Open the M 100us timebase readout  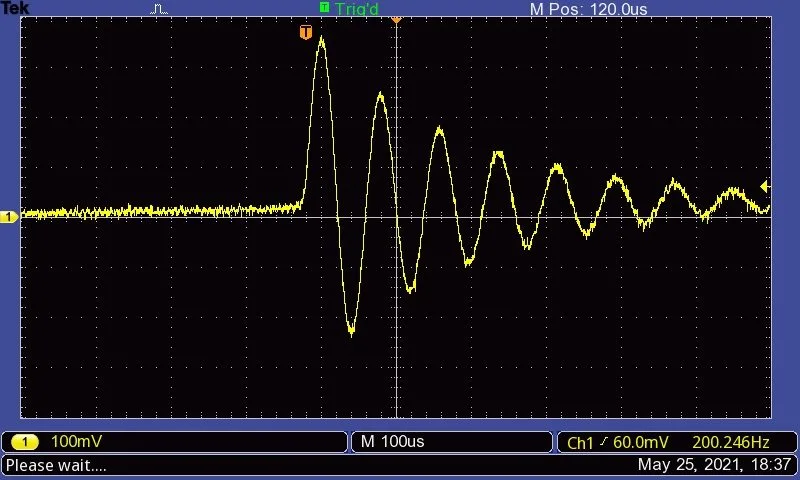[393, 442]
